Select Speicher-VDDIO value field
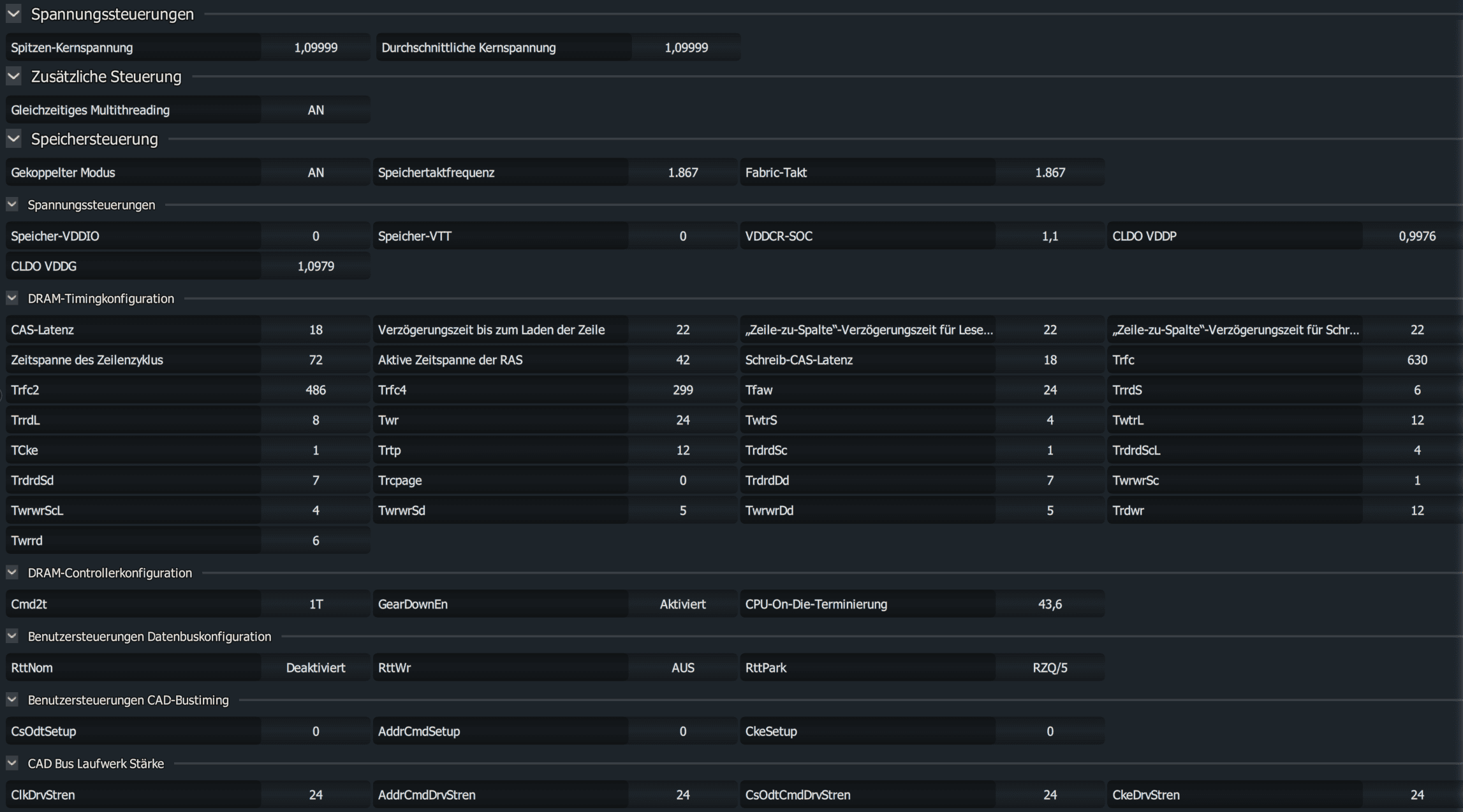 (x=316, y=236)
